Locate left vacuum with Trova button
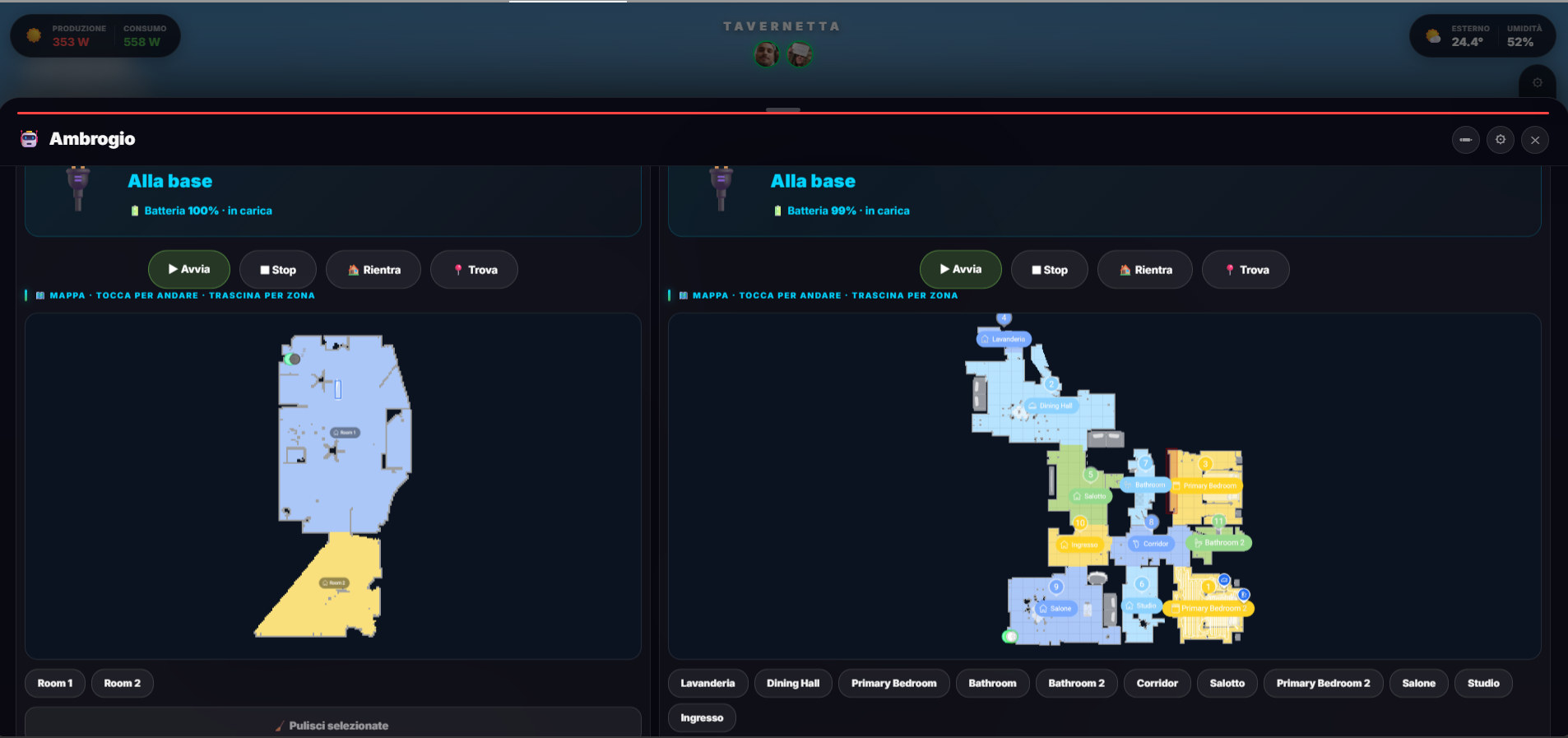 coord(474,270)
